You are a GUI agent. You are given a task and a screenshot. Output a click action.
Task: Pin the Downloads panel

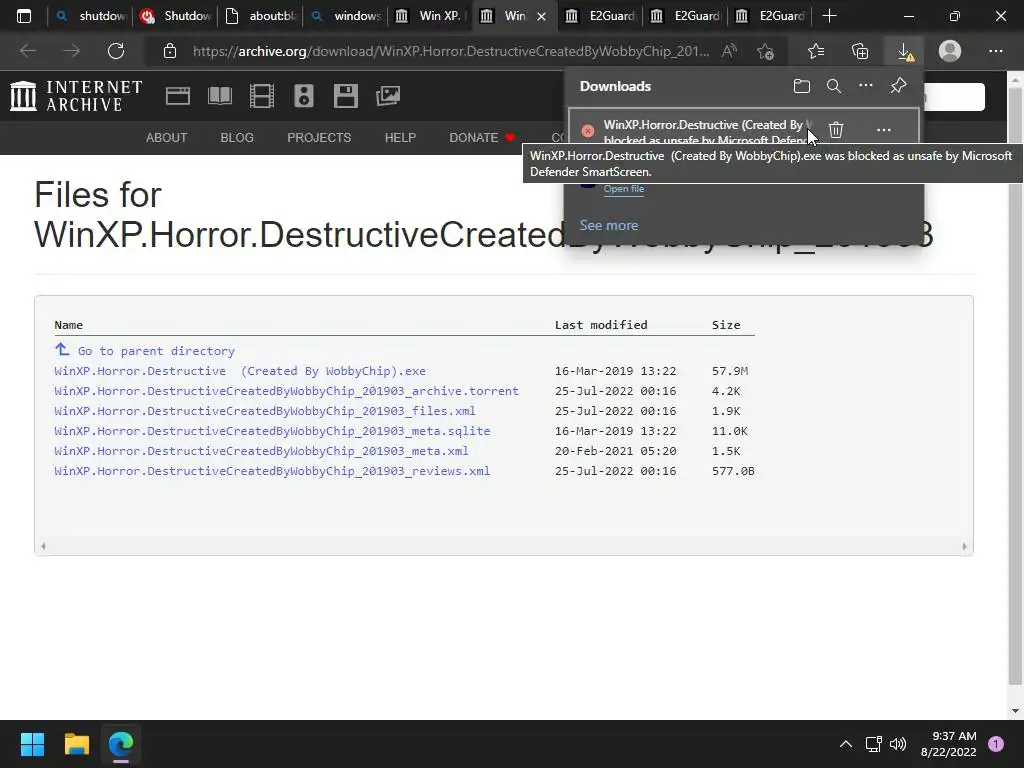[x=898, y=86]
